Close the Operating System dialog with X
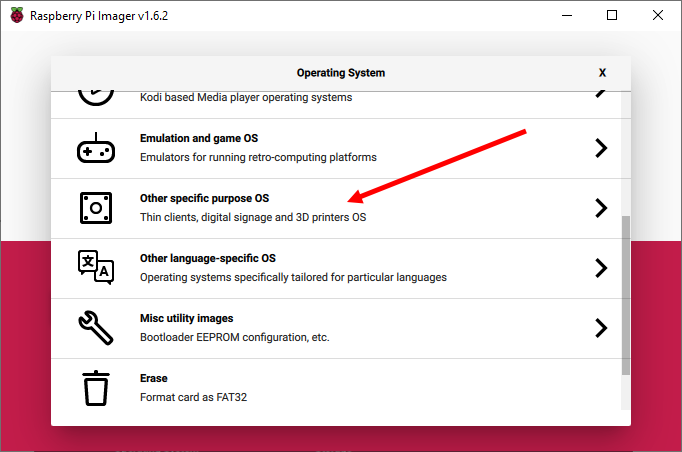Viewport: 682px width, 452px height. (x=602, y=73)
